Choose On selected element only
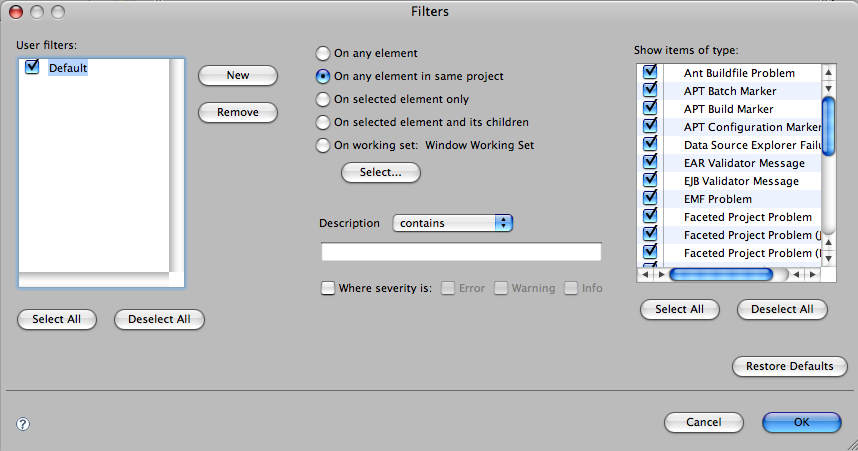The image size is (858, 451). pyautogui.click(x=323, y=99)
